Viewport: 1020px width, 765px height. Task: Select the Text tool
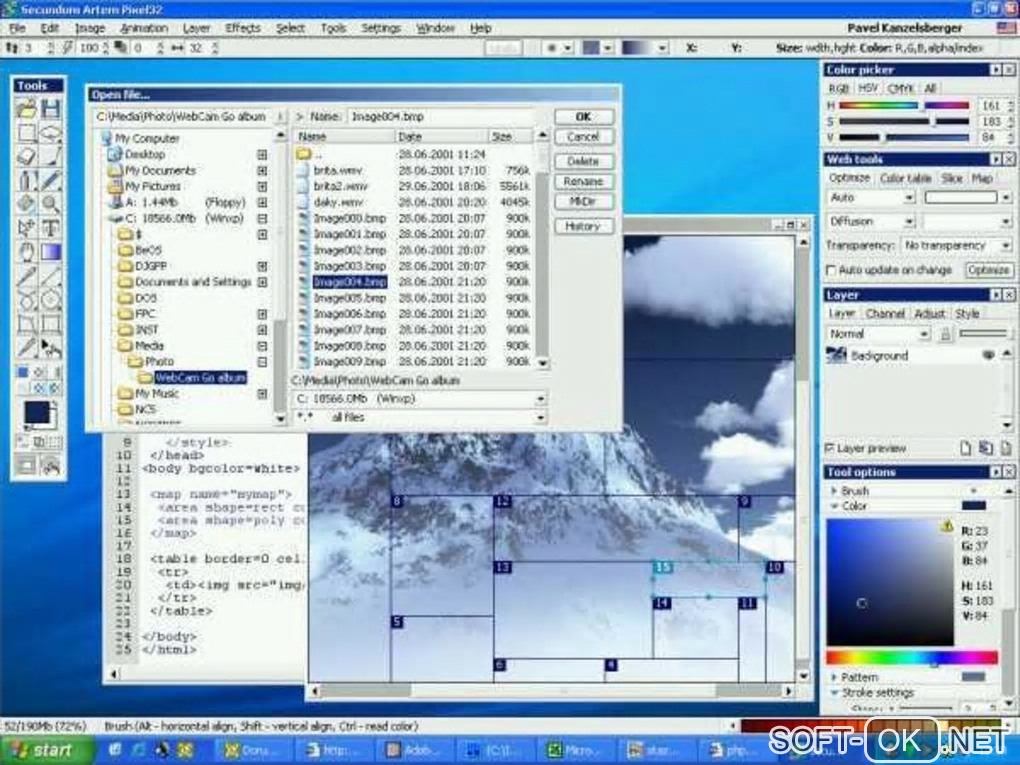click(x=51, y=228)
